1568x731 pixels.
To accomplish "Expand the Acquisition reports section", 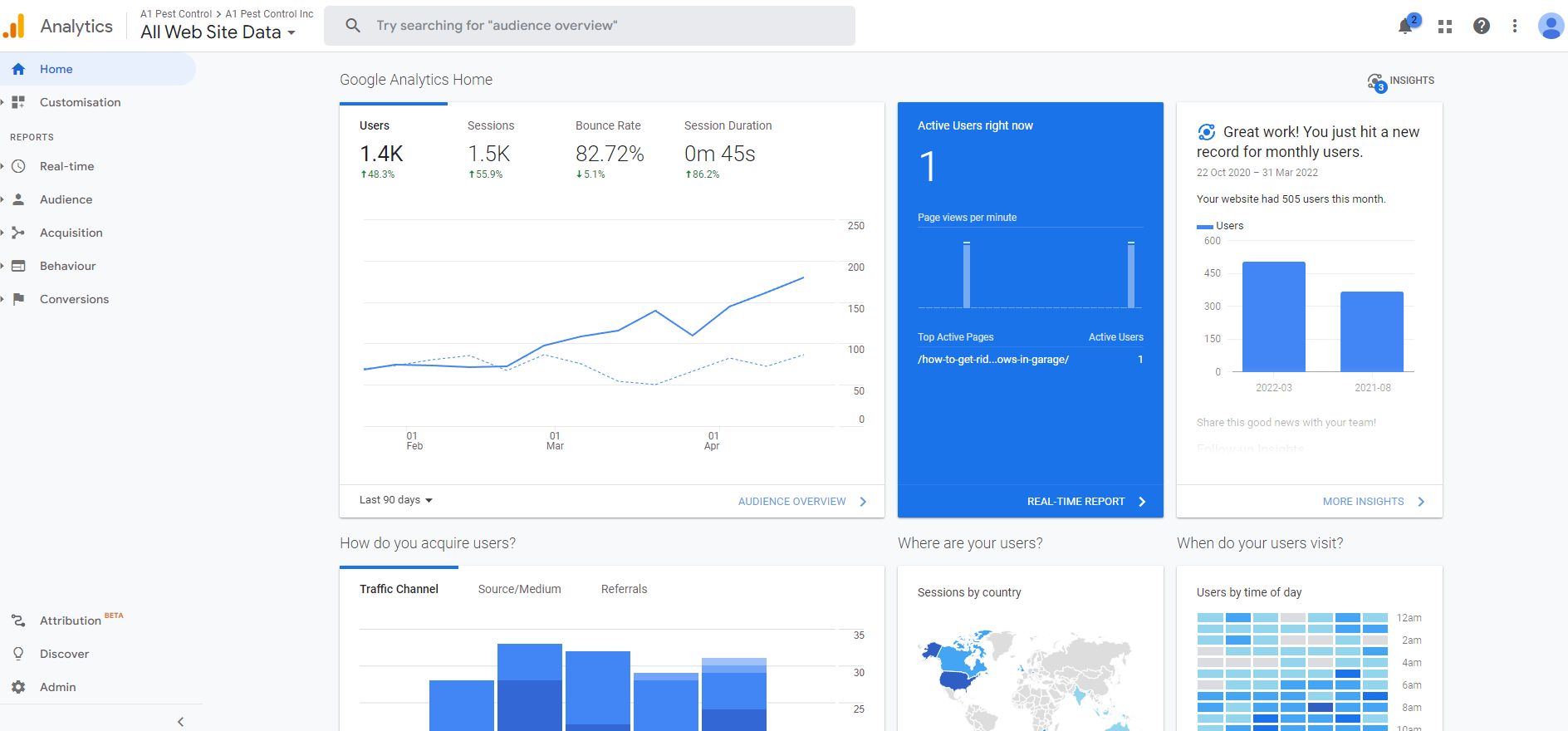I will pos(71,233).
